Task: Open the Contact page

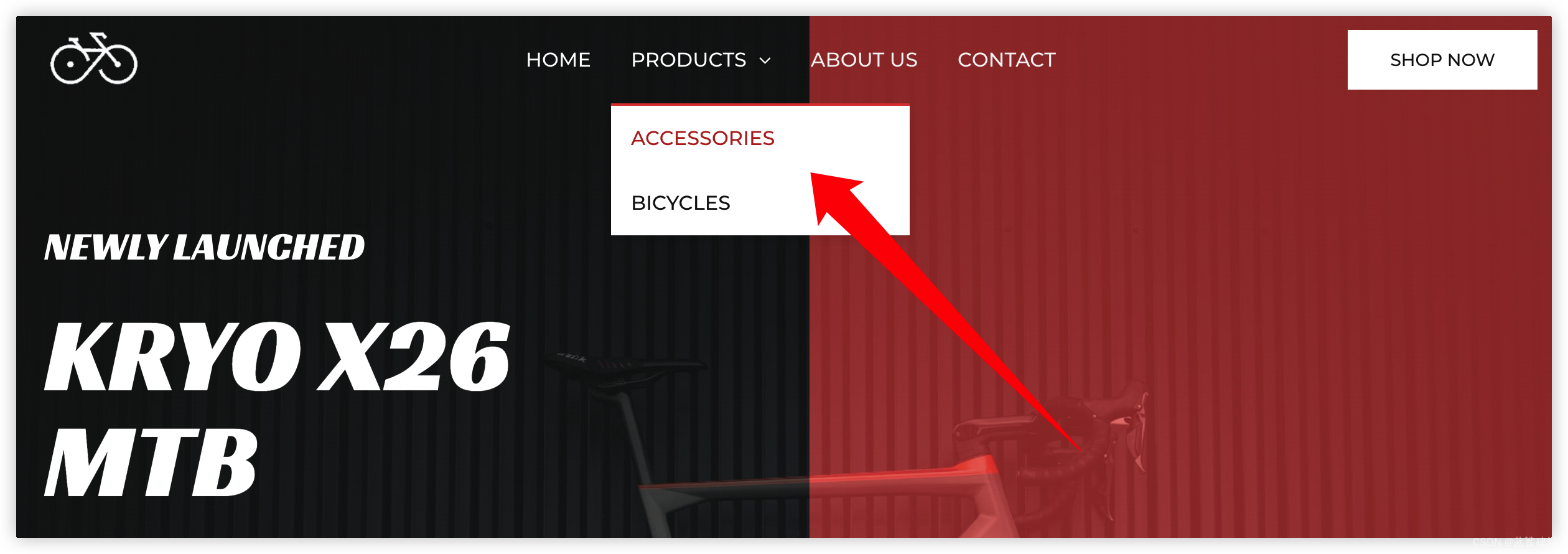Action: 1006,60
